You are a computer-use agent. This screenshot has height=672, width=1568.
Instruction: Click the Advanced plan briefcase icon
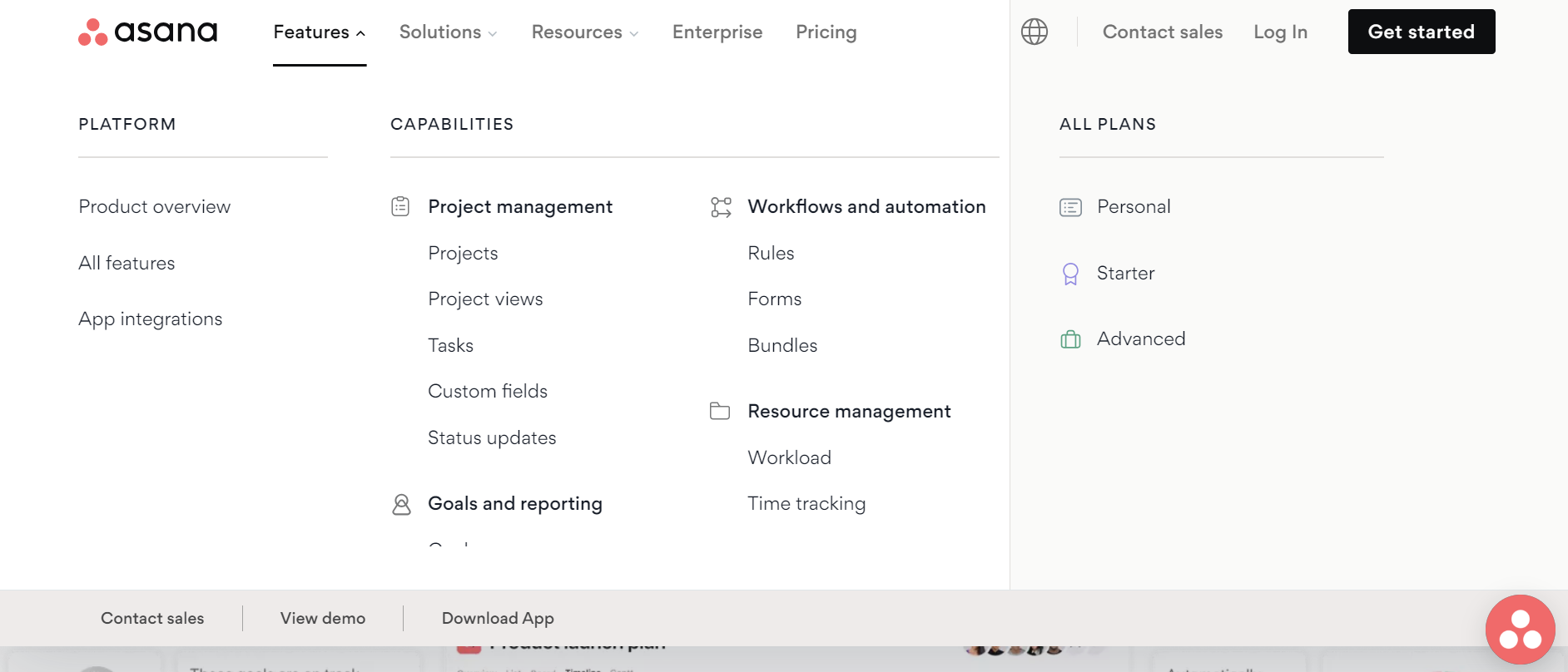[x=1070, y=339]
